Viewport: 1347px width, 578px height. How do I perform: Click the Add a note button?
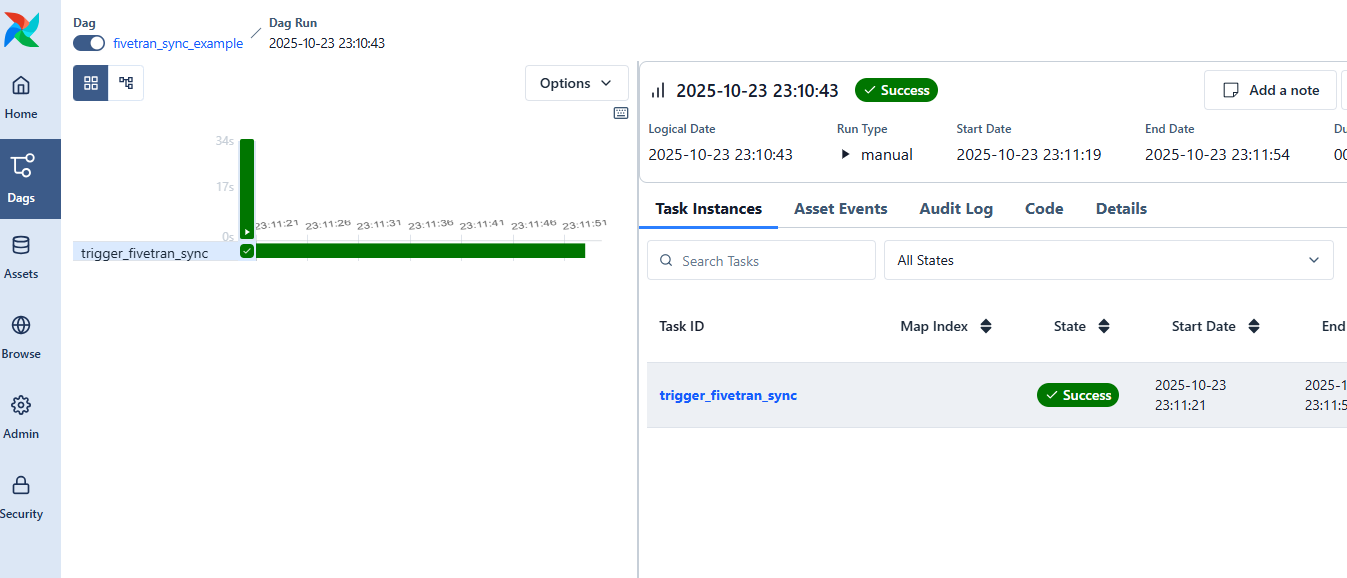point(1270,90)
